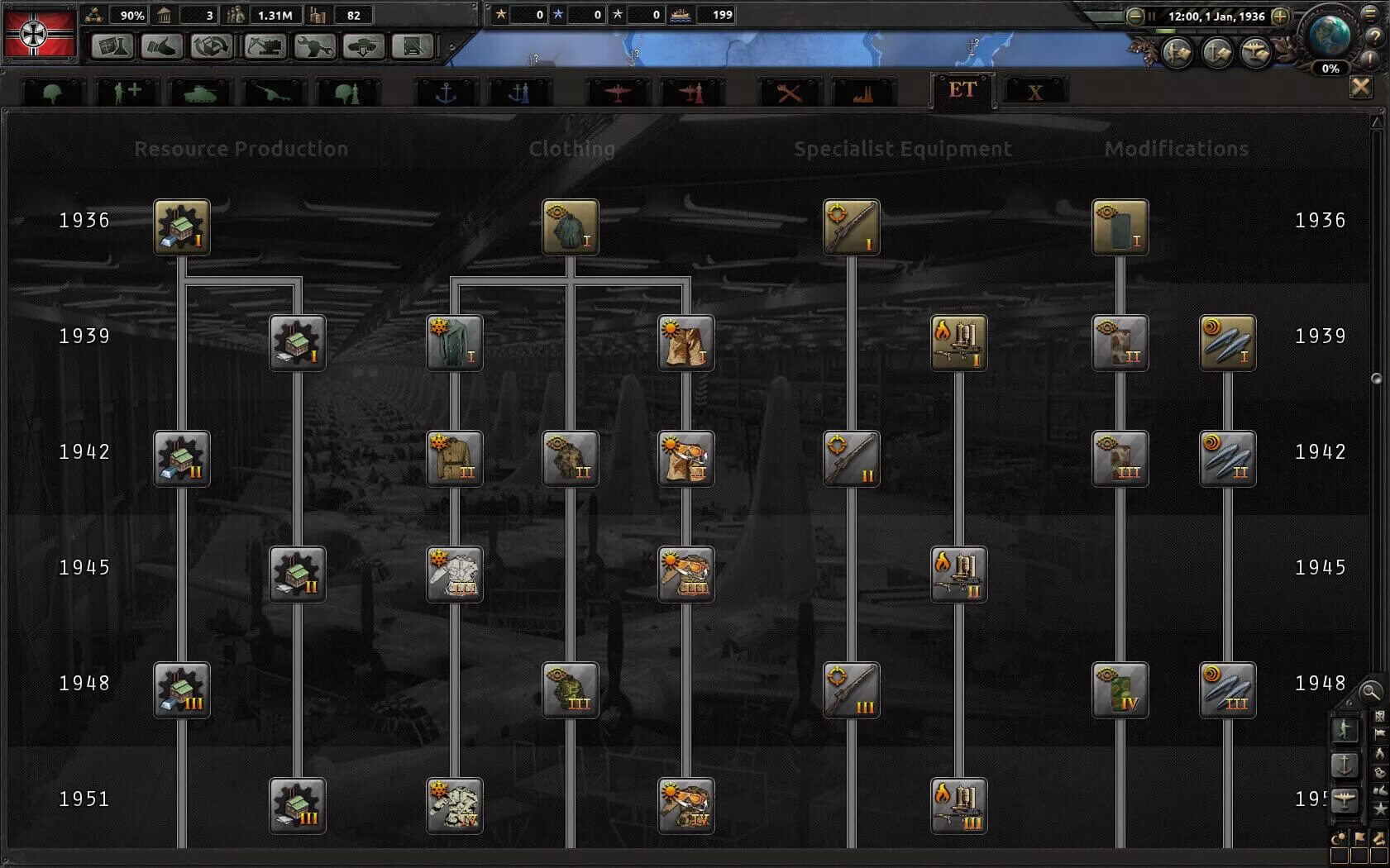Toggle the star map mode button
This screenshot has width=1390, height=868.
[x=1379, y=810]
